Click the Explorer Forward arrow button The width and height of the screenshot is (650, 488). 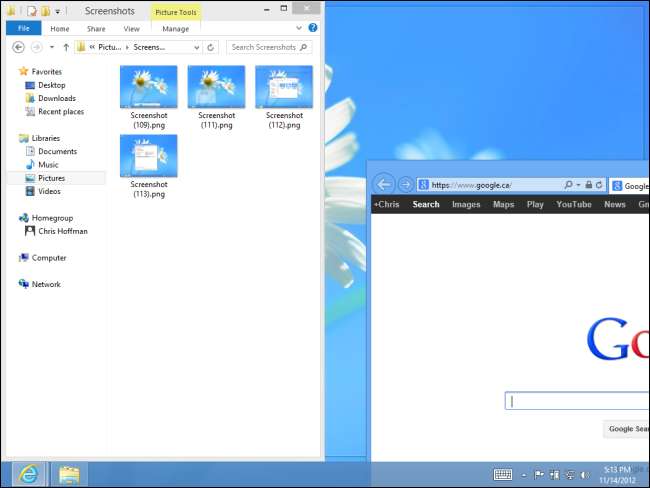(x=36, y=47)
